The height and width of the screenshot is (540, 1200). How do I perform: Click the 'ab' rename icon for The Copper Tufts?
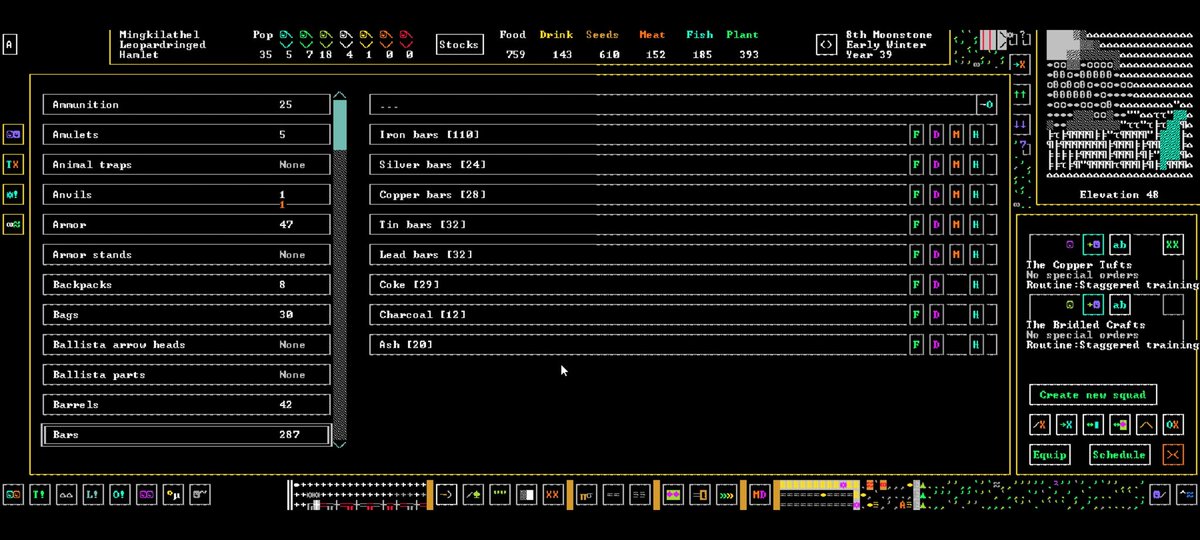pyautogui.click(x=1120, y=245)
